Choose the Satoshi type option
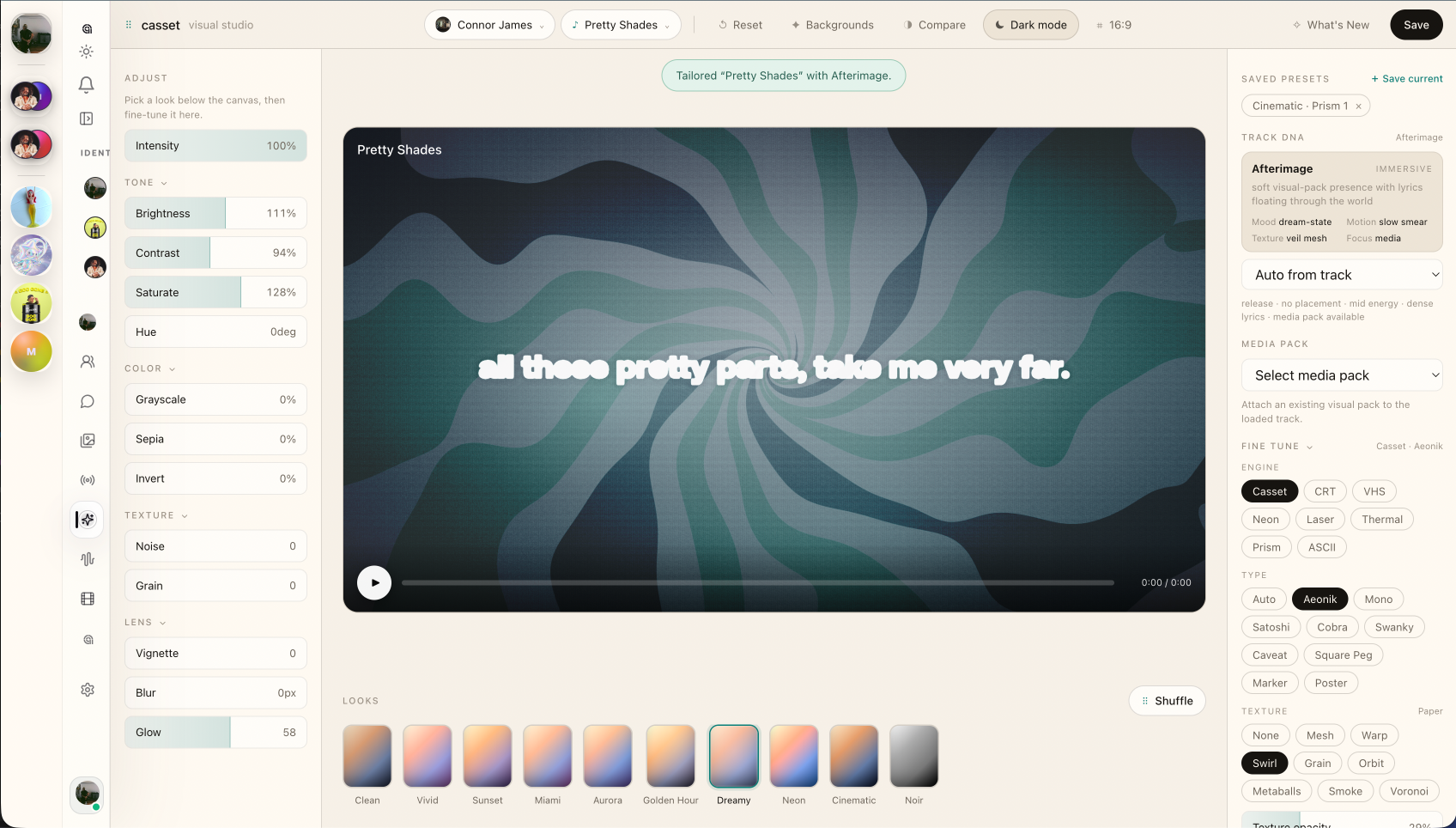Image resolution: width=1456 pixels, height=828 pixels. (x=1271, y=627)
